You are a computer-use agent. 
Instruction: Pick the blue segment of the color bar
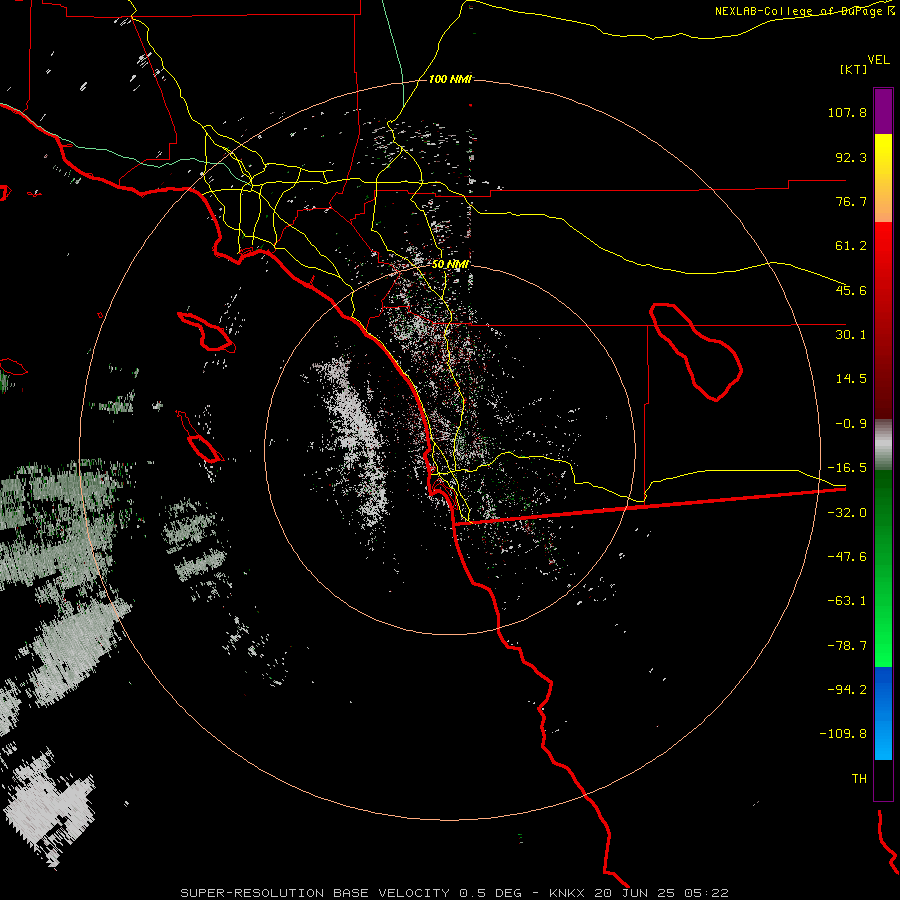883,713
